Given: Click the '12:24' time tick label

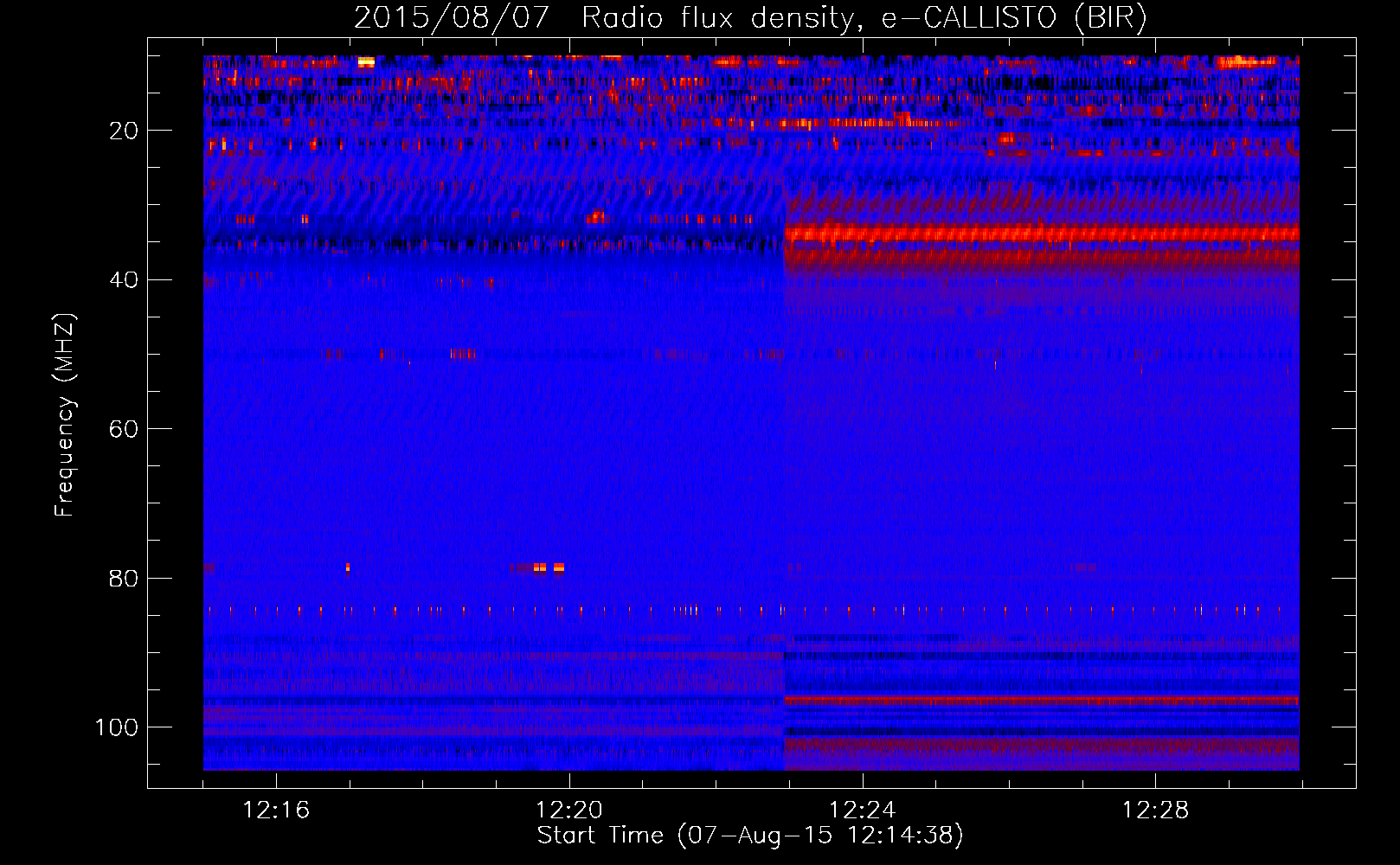Looking at the screenshot, I should [x=863, y=811].
